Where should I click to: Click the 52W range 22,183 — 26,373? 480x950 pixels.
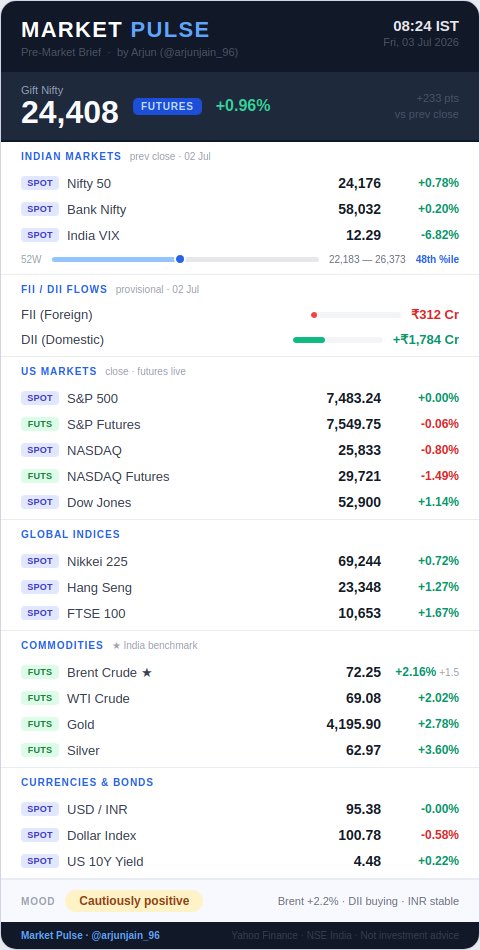(x=367, y=259)
